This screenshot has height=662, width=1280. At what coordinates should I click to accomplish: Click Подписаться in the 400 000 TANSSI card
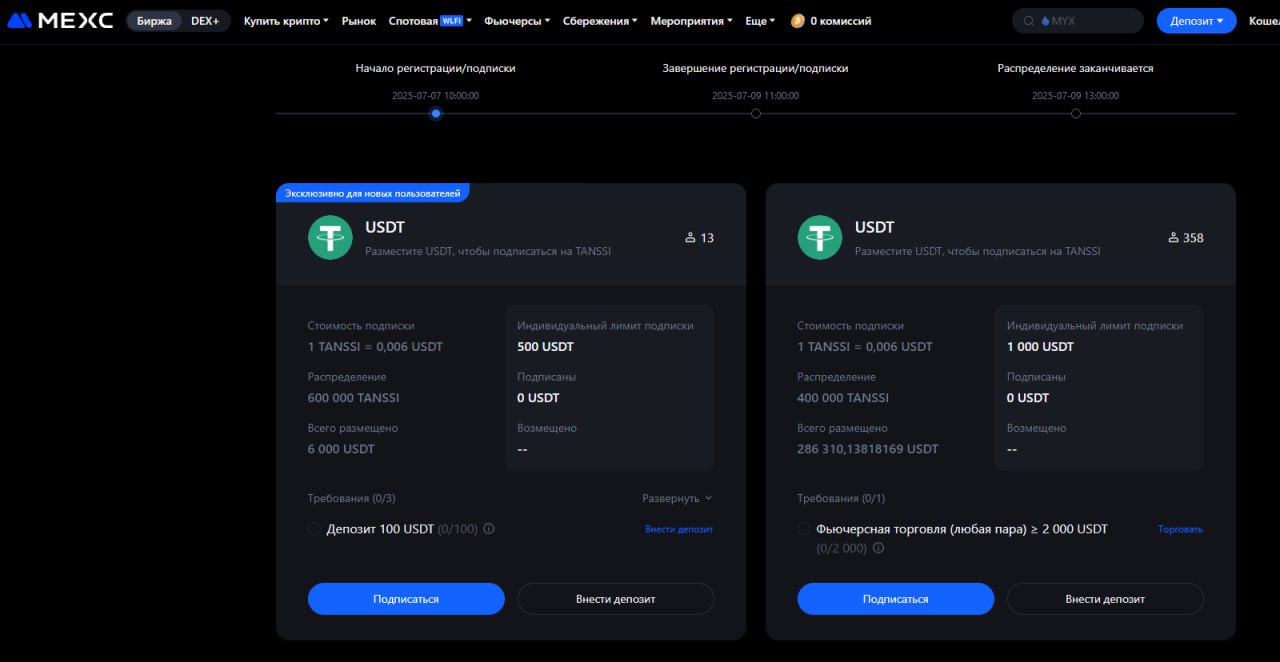coord(896,599)
